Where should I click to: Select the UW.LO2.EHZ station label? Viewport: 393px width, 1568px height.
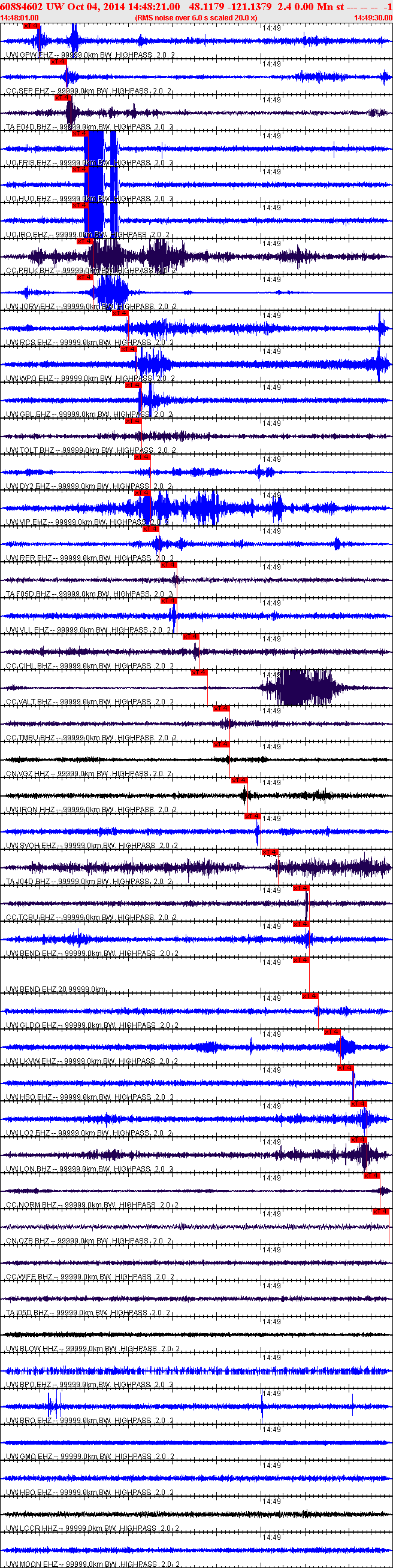pos(89,1133)
